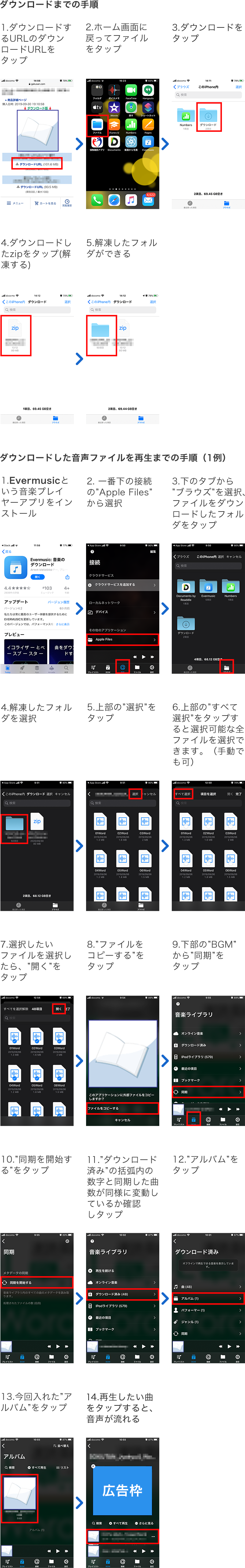Tap the 閲覧履歴 clock icon in step 1
Image resolution: width=245 pixels, height=1568 pixels.
[66, 202]
